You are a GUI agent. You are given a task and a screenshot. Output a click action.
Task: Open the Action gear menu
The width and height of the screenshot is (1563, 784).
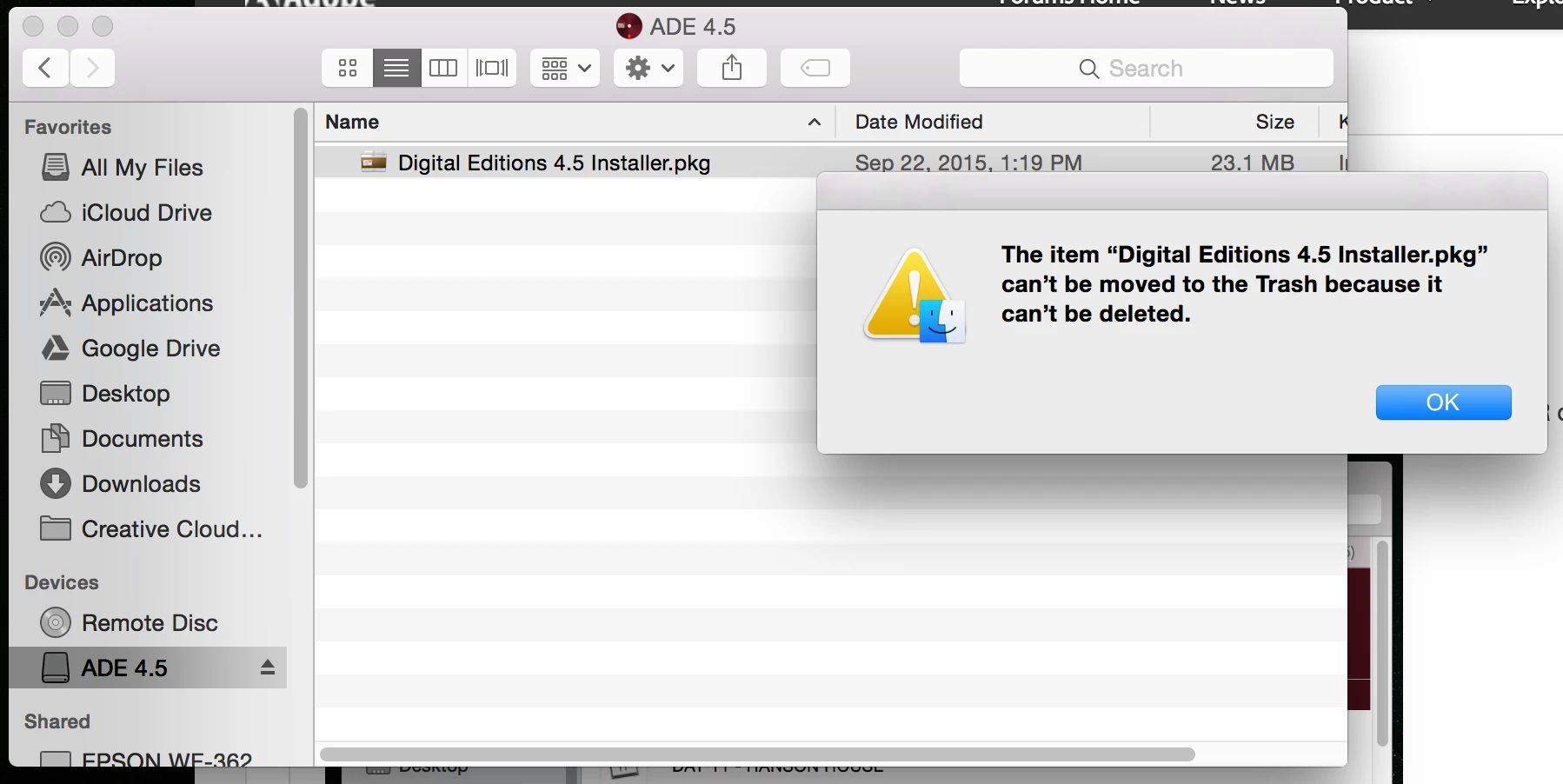click(648, 68)
